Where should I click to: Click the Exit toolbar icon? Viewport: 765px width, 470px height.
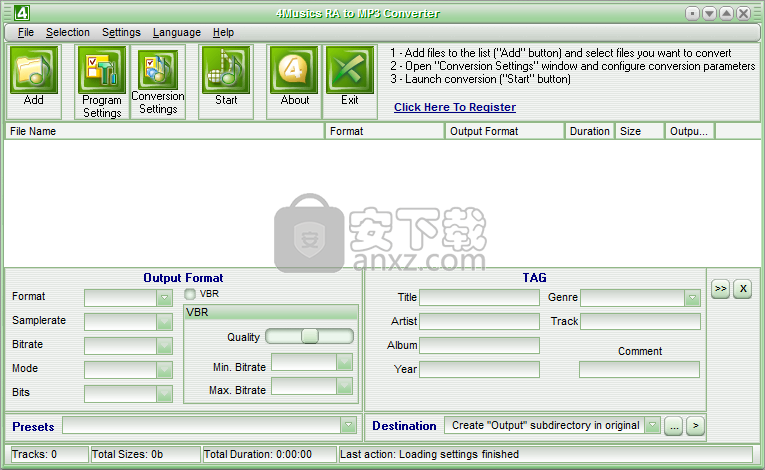click(x=350, y=71)
